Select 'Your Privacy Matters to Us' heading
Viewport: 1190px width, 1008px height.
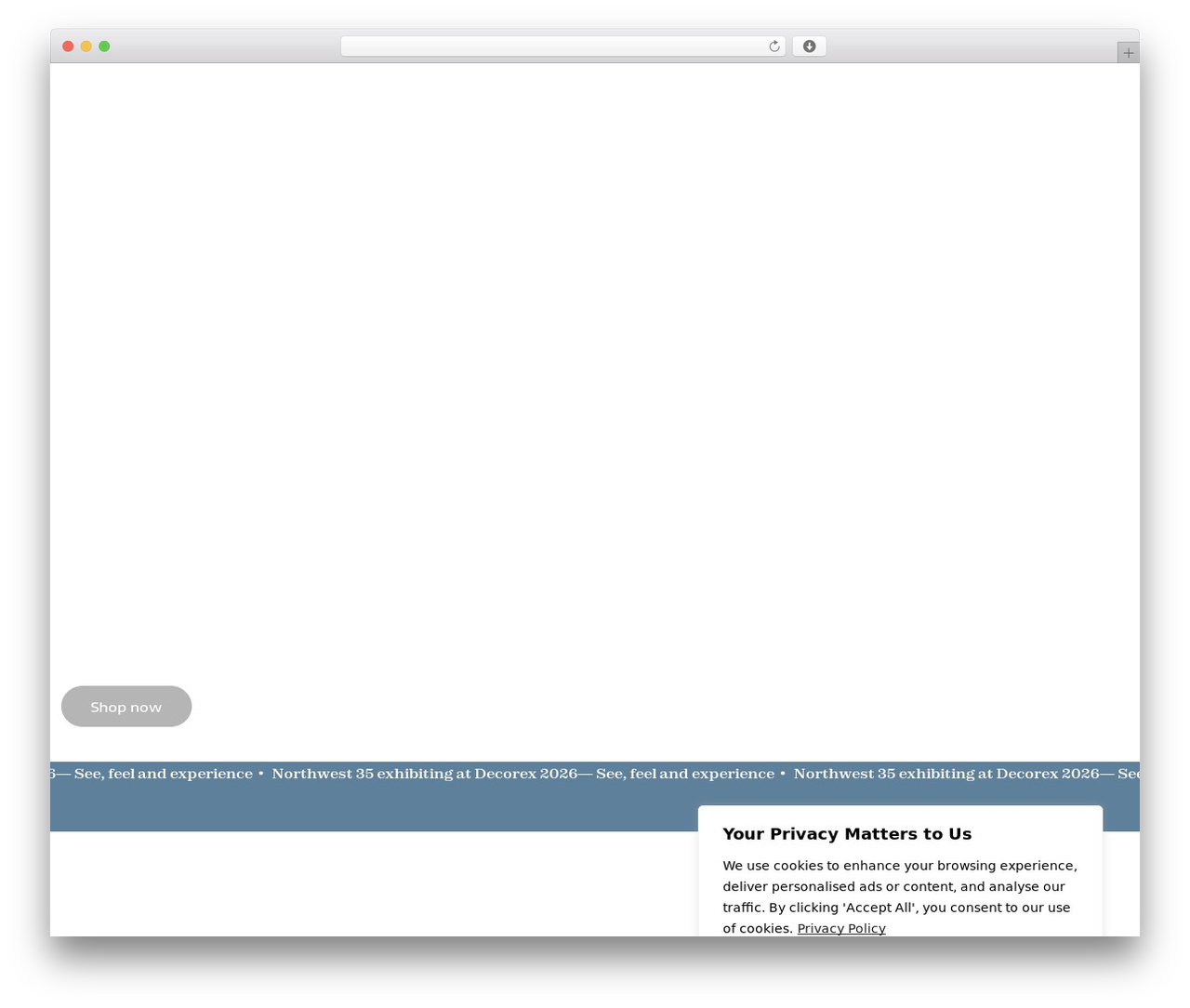click(847, 834)
